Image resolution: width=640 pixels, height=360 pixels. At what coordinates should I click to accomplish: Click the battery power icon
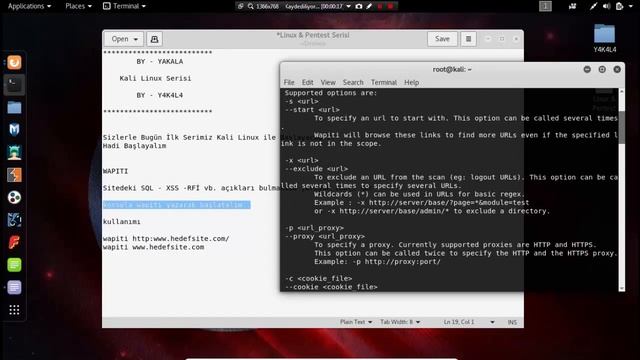tap(620, 6)
